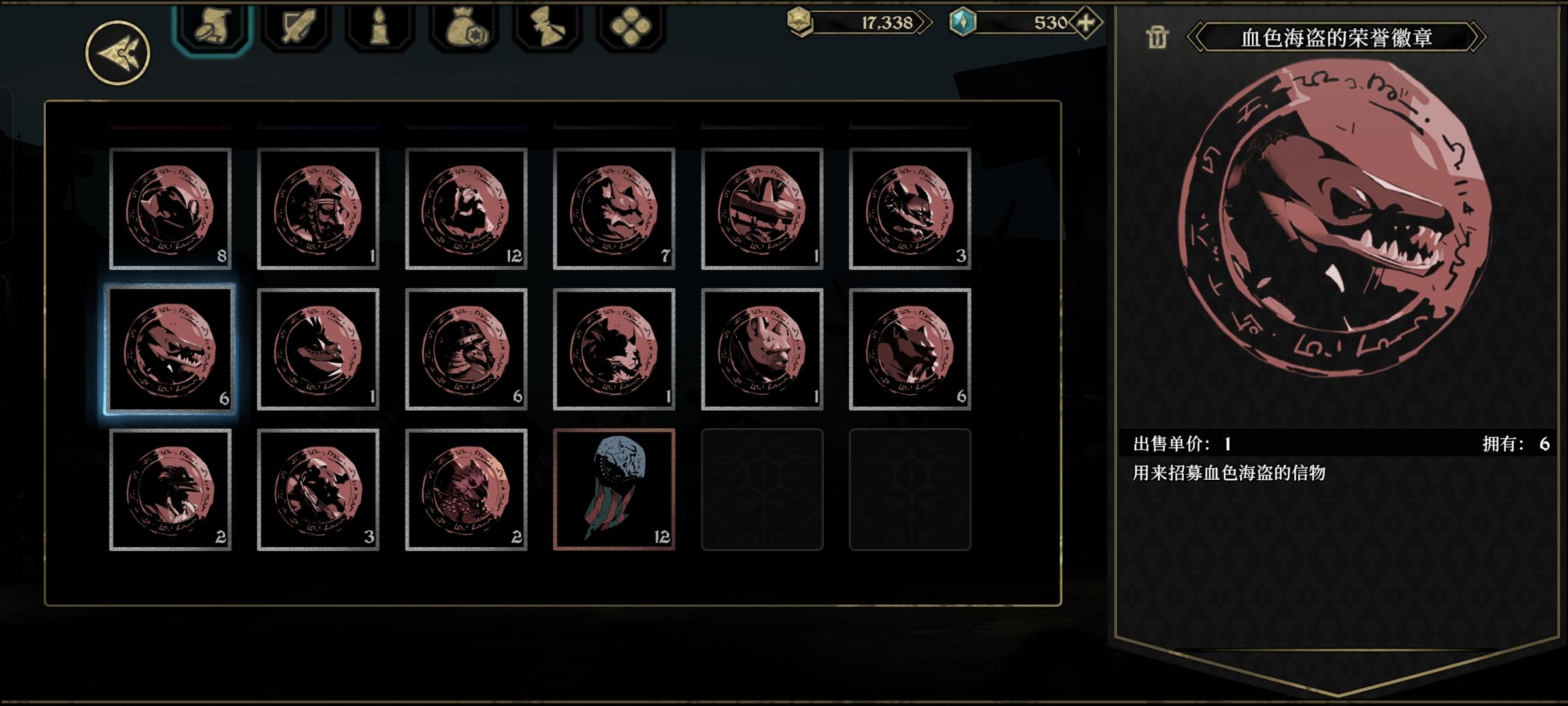The width and height of the screenshot is (1568, 706).
Task: Select the badge with count 12 in top row
Action: (x=466, y=209)
